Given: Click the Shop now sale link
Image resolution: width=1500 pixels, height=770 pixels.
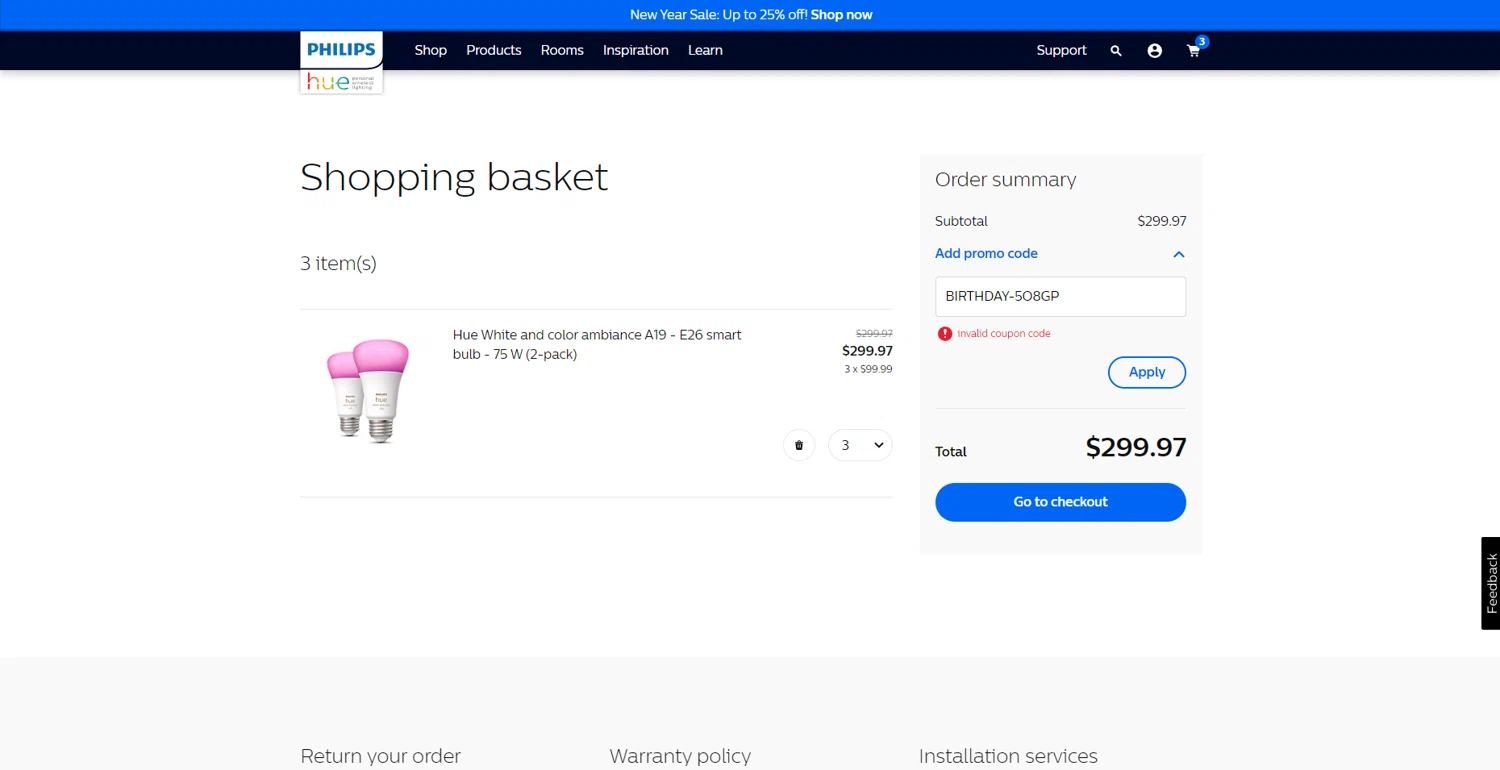Looking at the screenshot, I should click(842, 15).
